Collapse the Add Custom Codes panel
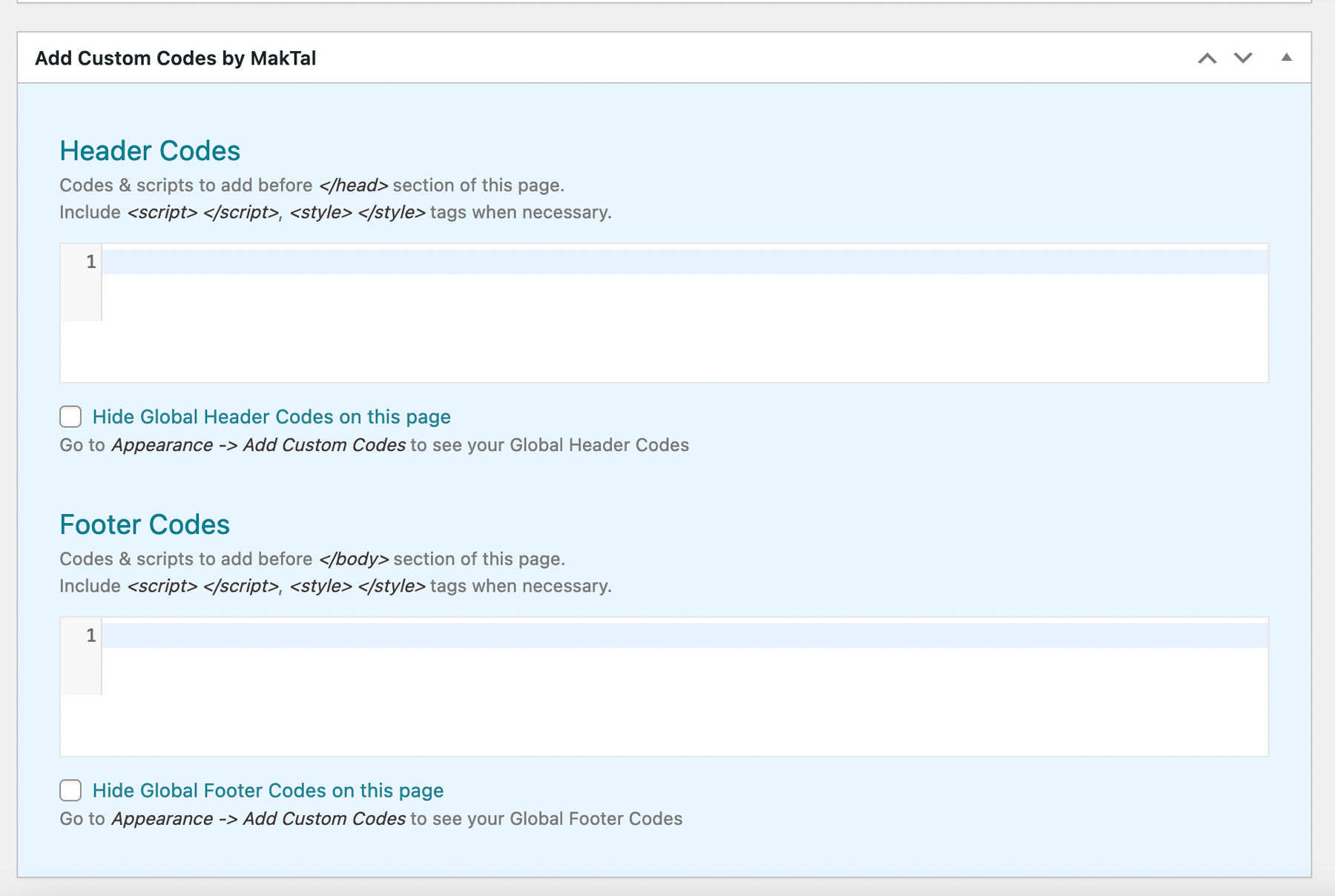Screen dimensions: 1335x896 pos(1287,57)
